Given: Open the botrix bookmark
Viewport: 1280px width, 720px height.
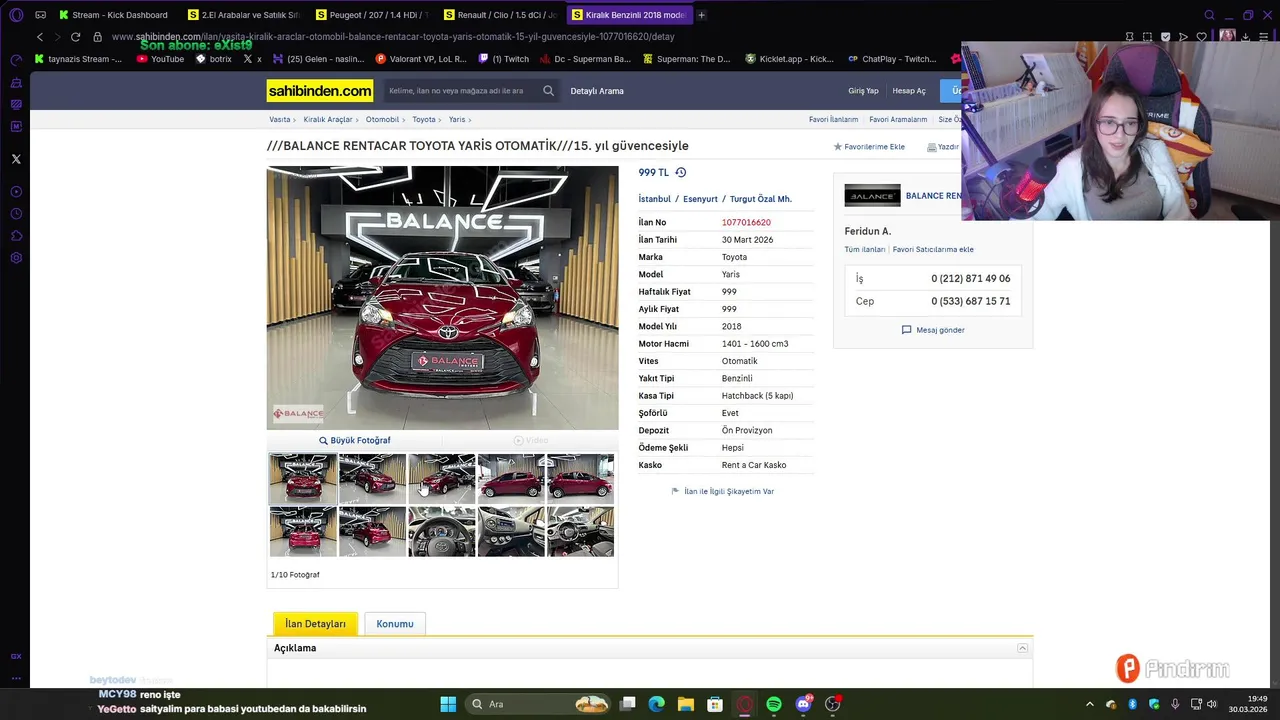Looking at the screenshot, I should pos(214,59).
